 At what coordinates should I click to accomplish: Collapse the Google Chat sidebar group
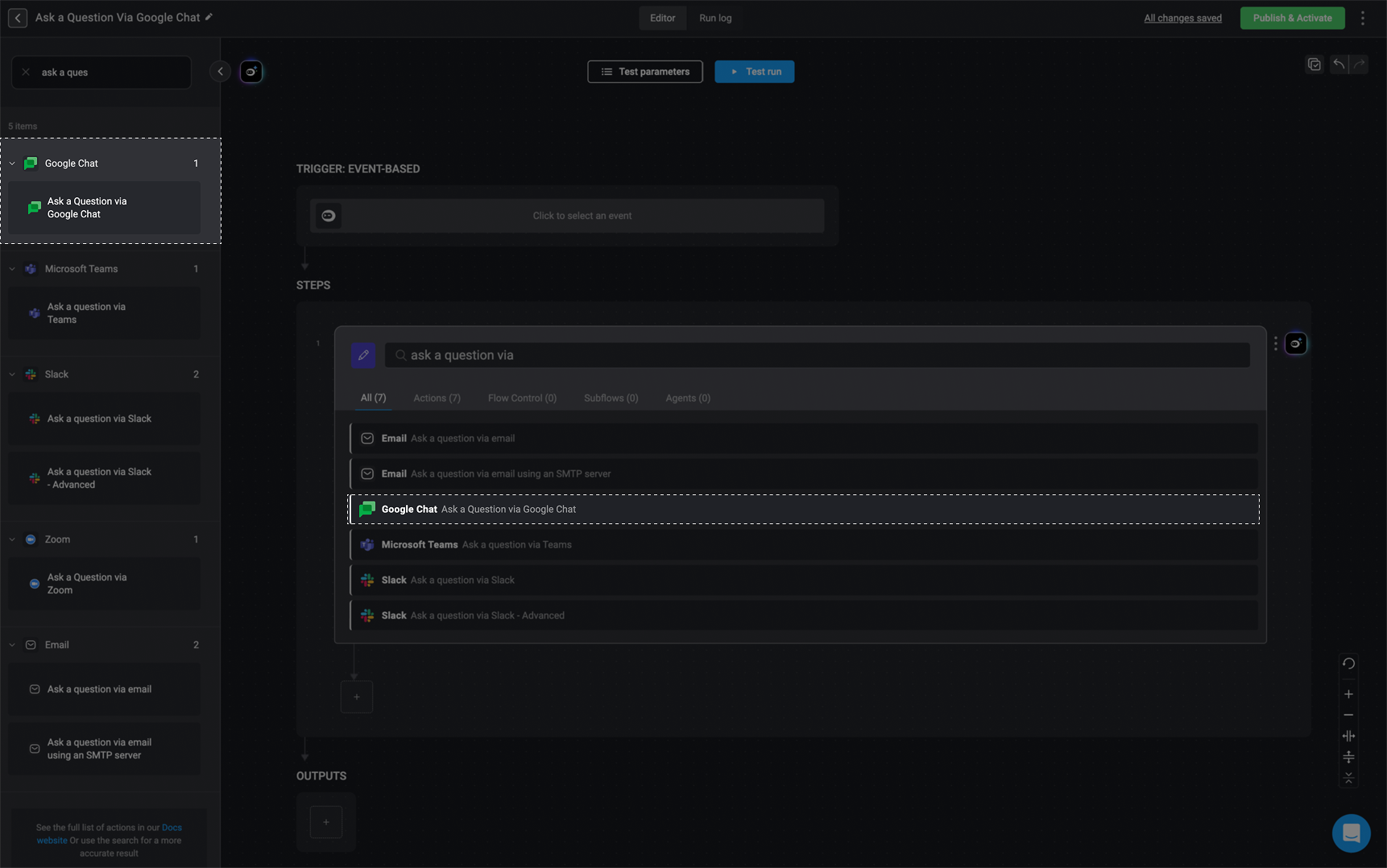pos(12,163)
